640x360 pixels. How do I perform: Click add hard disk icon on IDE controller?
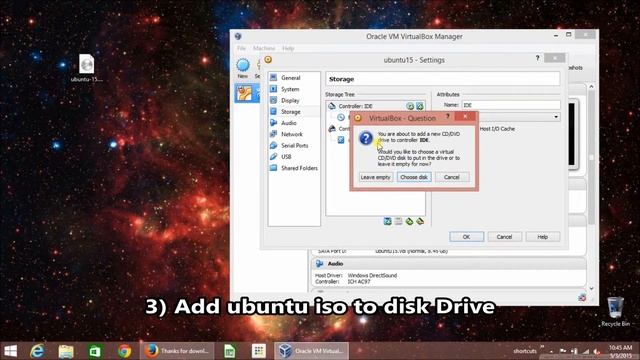(420, 106)
